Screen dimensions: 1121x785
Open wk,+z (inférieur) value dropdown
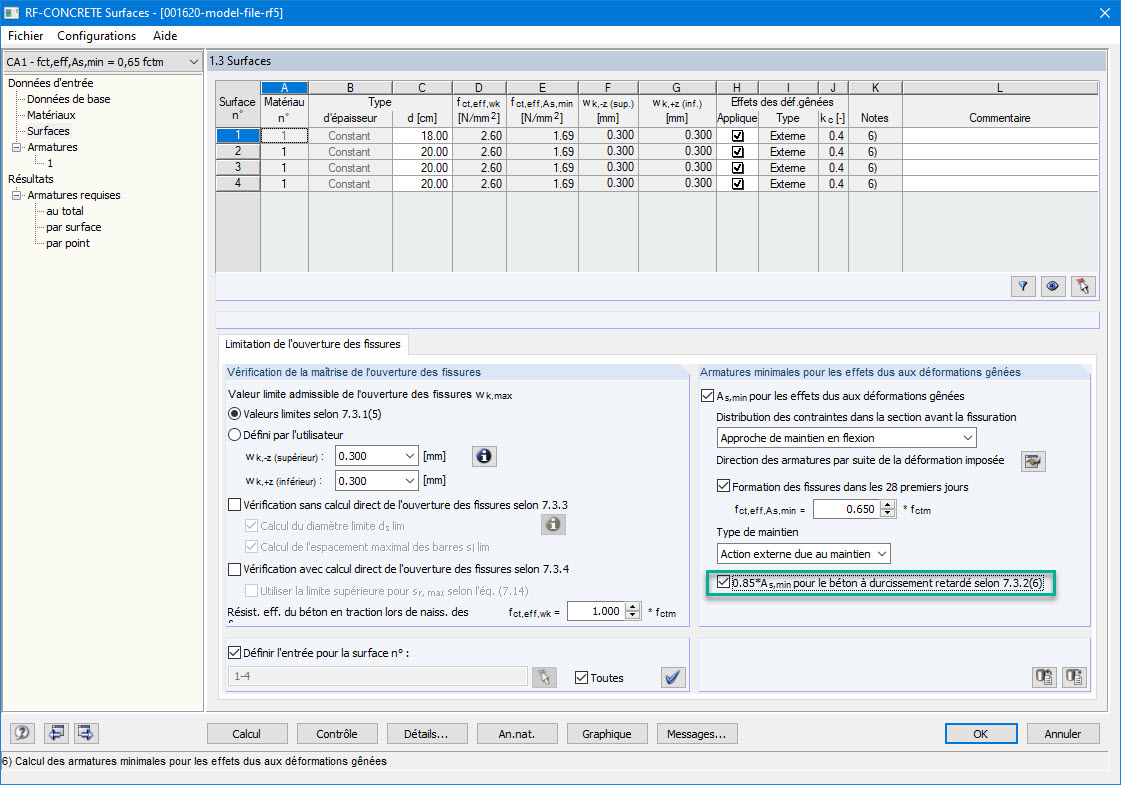pyautogui.click(x=410, y=481)
